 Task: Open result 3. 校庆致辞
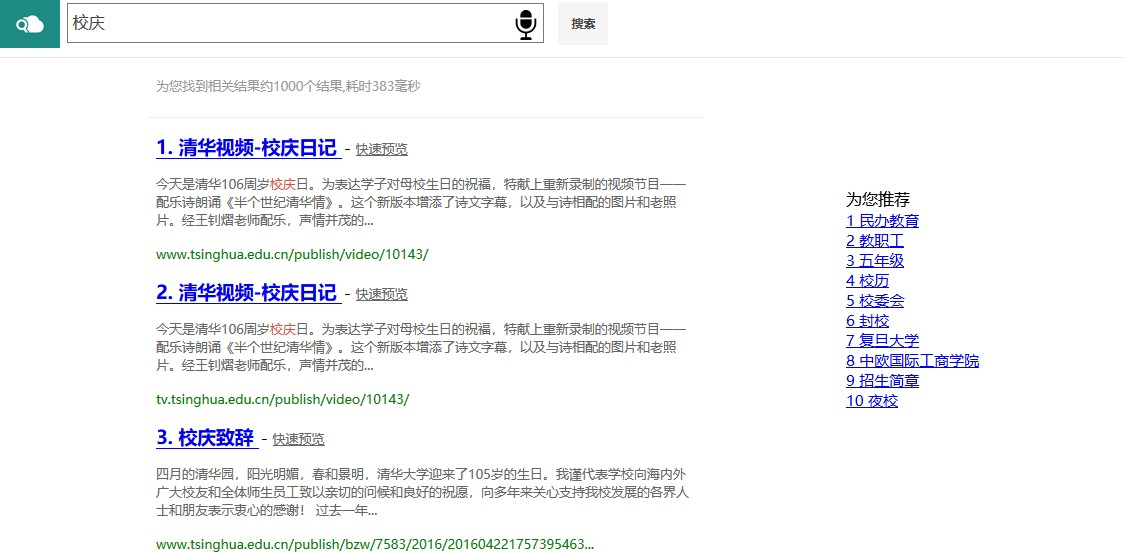(x=205, y=437)
